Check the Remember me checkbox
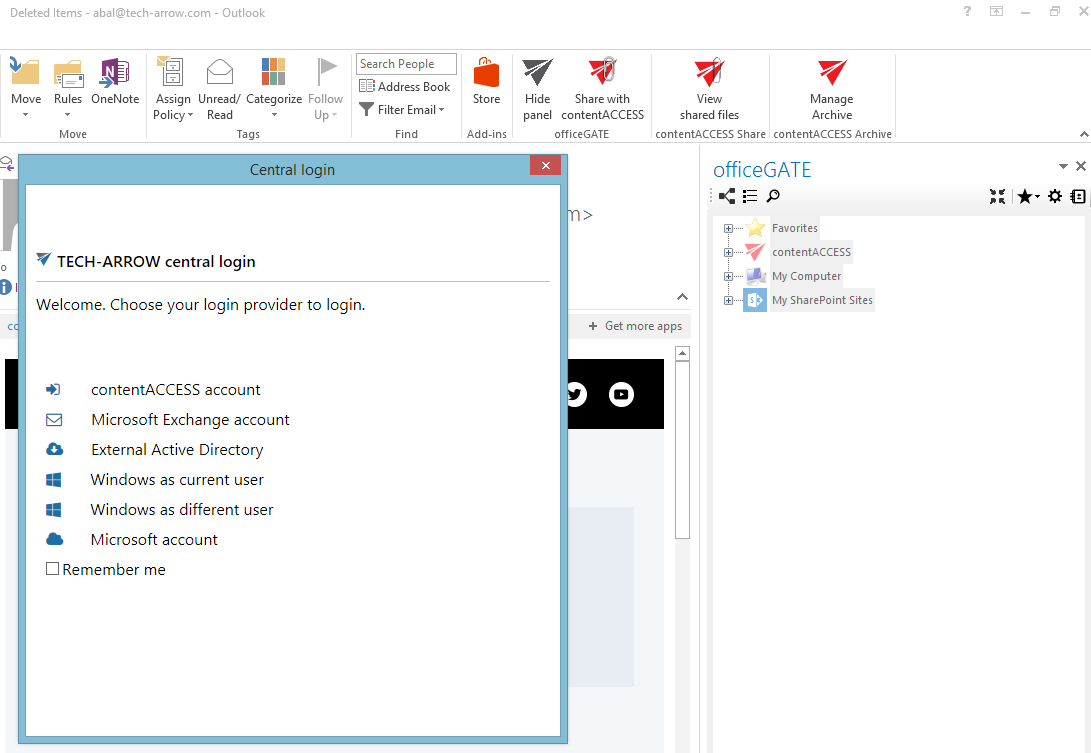Viewport: 1091px width, 753px height. (52, 568)
